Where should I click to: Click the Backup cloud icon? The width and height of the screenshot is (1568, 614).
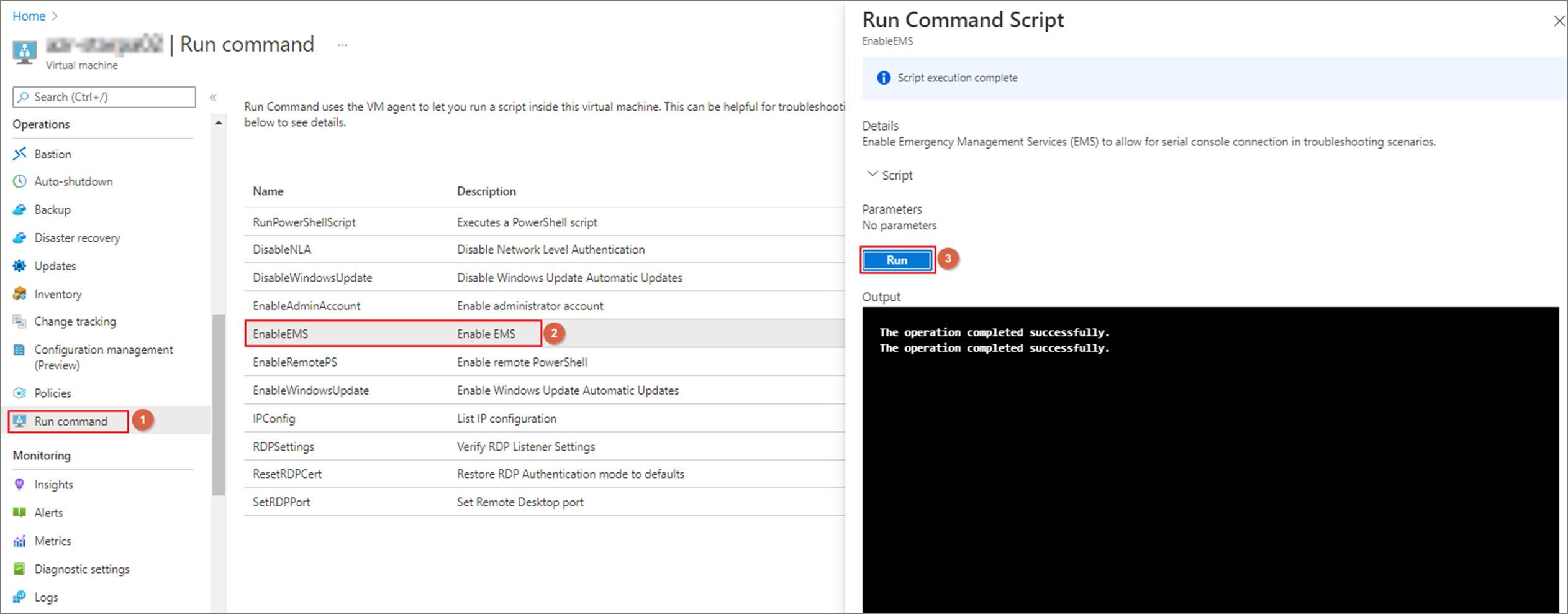(20, 209)
